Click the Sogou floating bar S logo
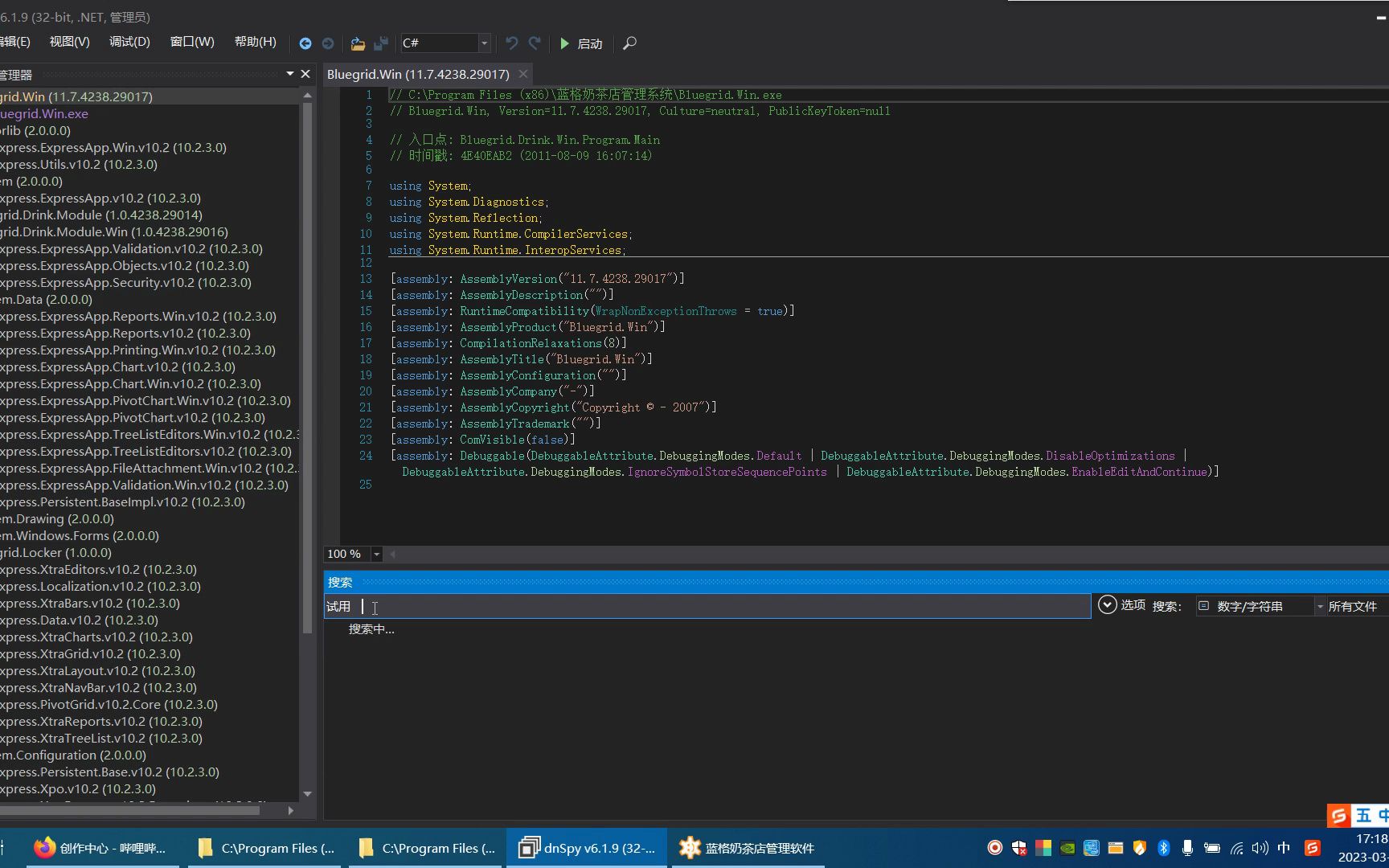Image resolution: width=1389 pixels, height=868 pixels. tap(1339, 816)
